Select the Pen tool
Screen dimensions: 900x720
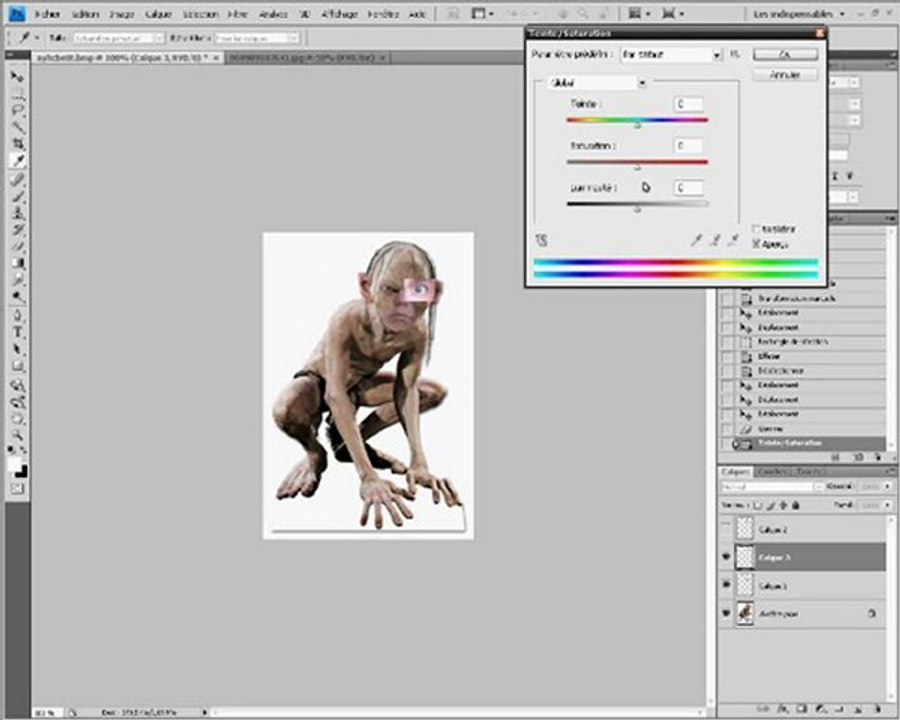18,315
